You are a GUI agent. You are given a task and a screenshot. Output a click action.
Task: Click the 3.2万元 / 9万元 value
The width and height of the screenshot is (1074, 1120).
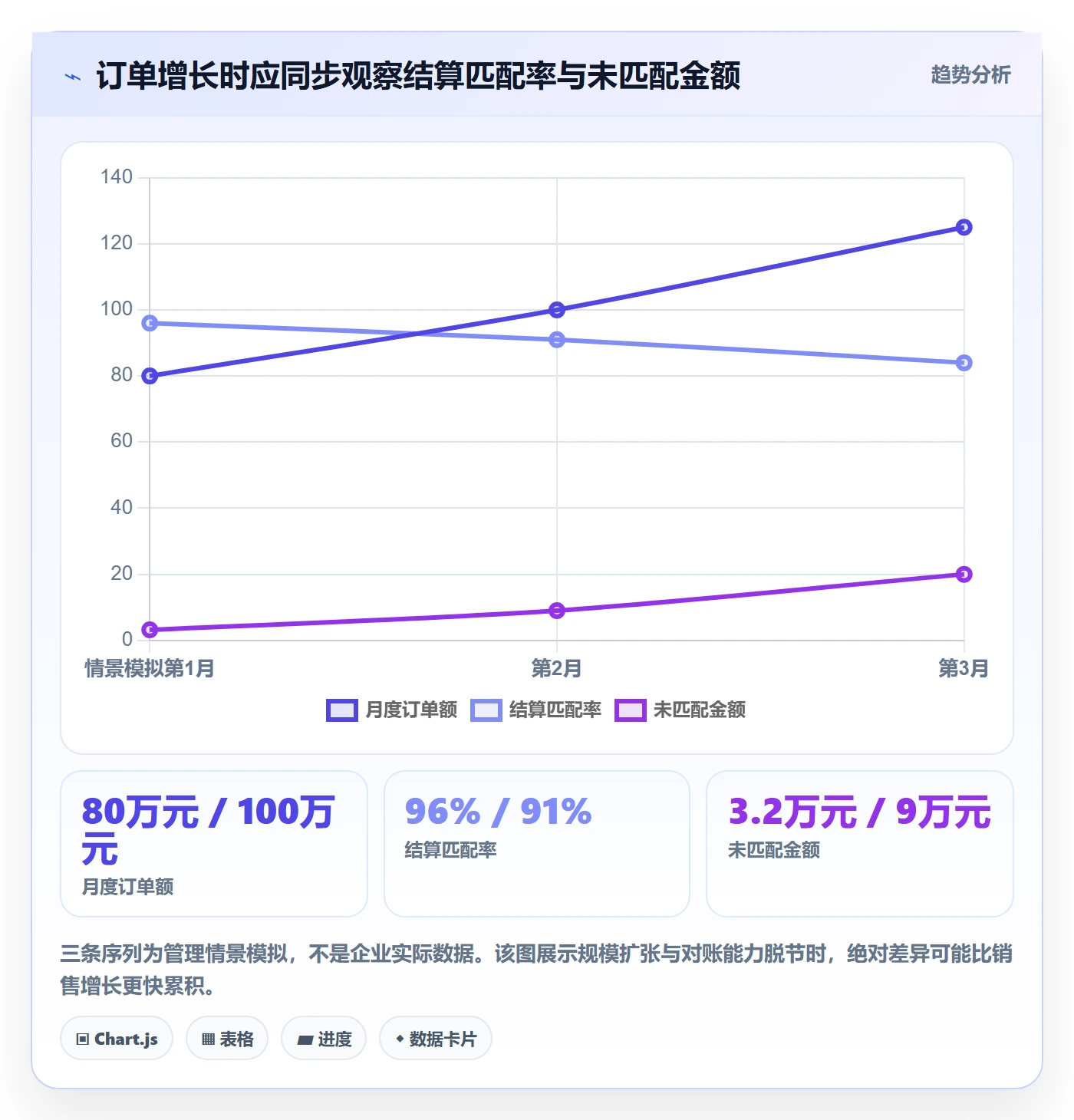(x=859, y=812)
